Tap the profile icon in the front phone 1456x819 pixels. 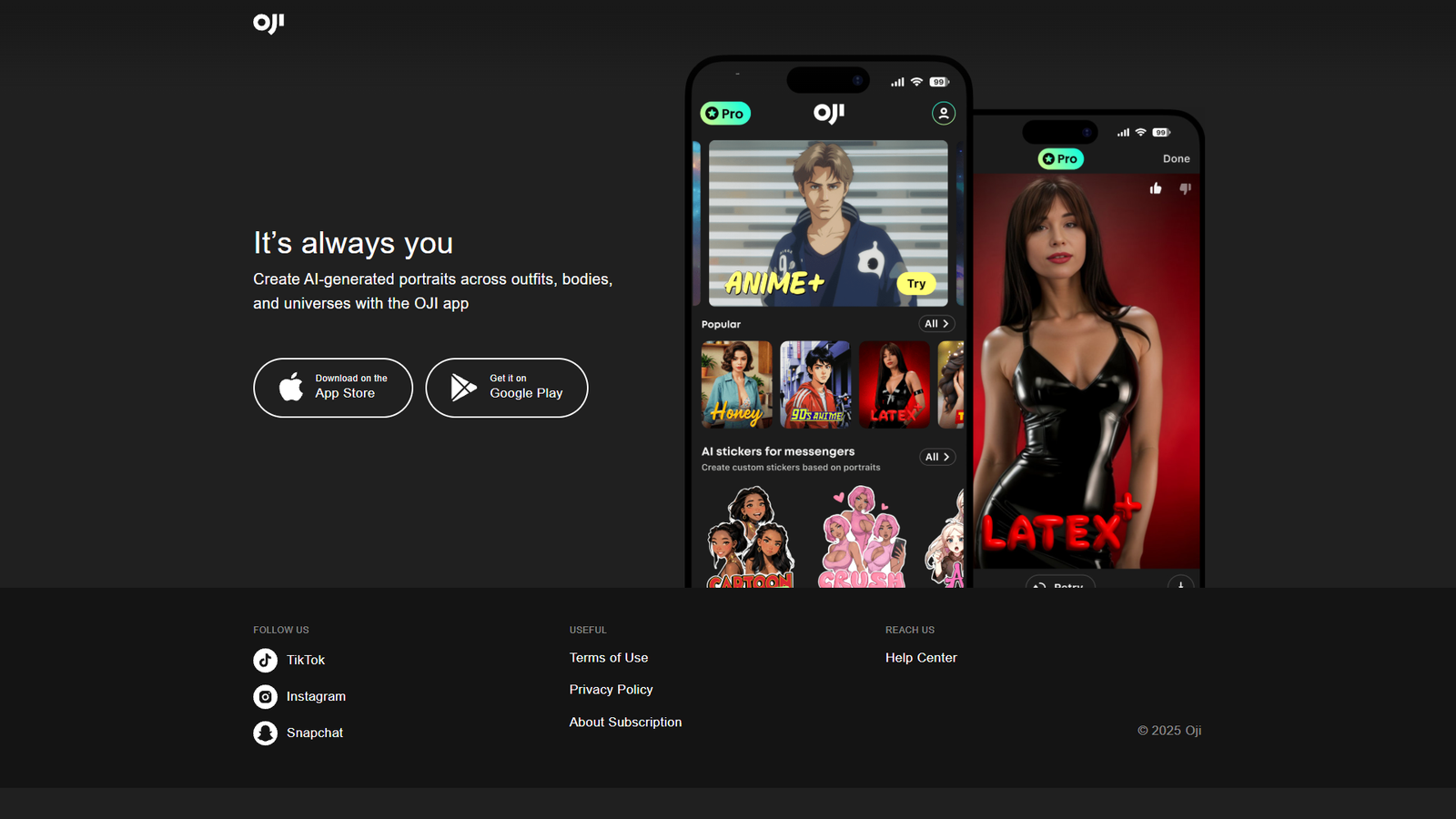(944, 113)
